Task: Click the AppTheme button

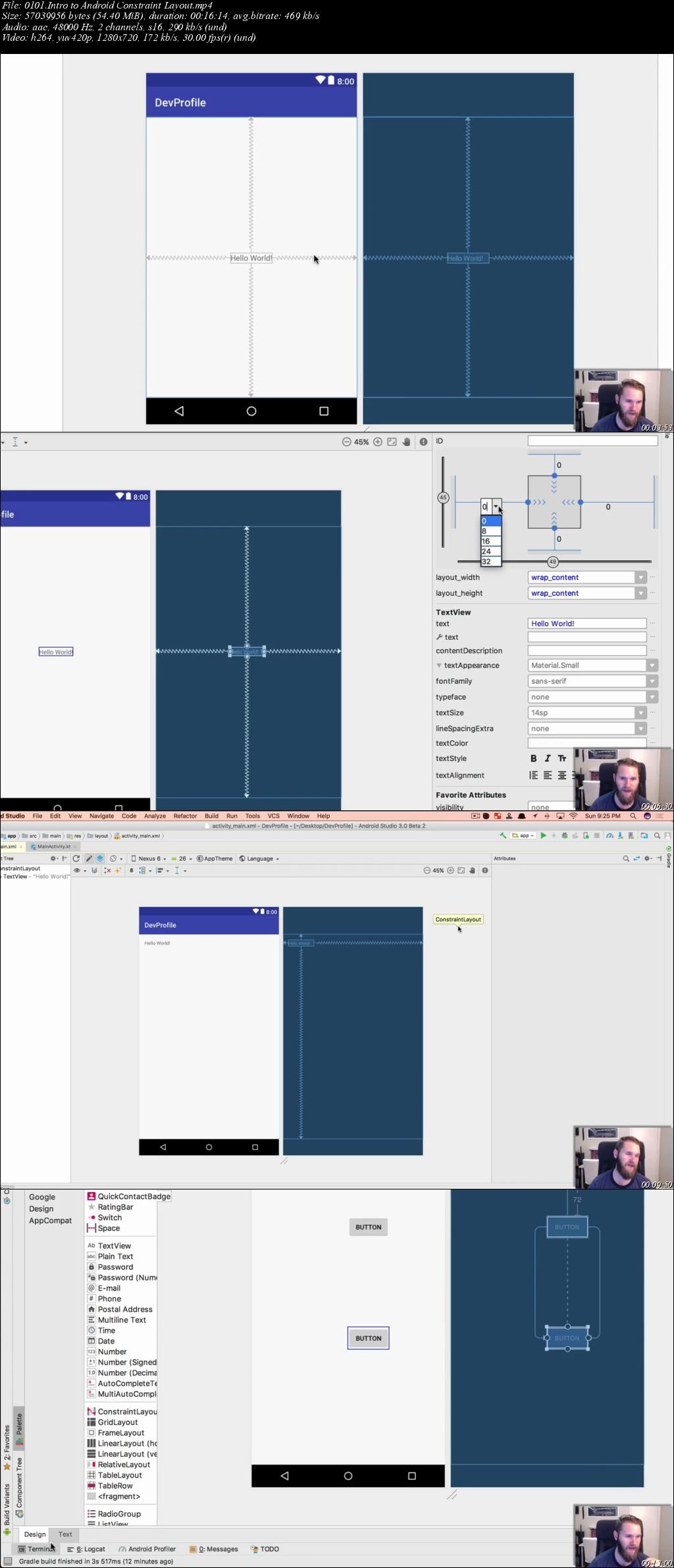Action: pyautogui.click(x=215, y=858)
